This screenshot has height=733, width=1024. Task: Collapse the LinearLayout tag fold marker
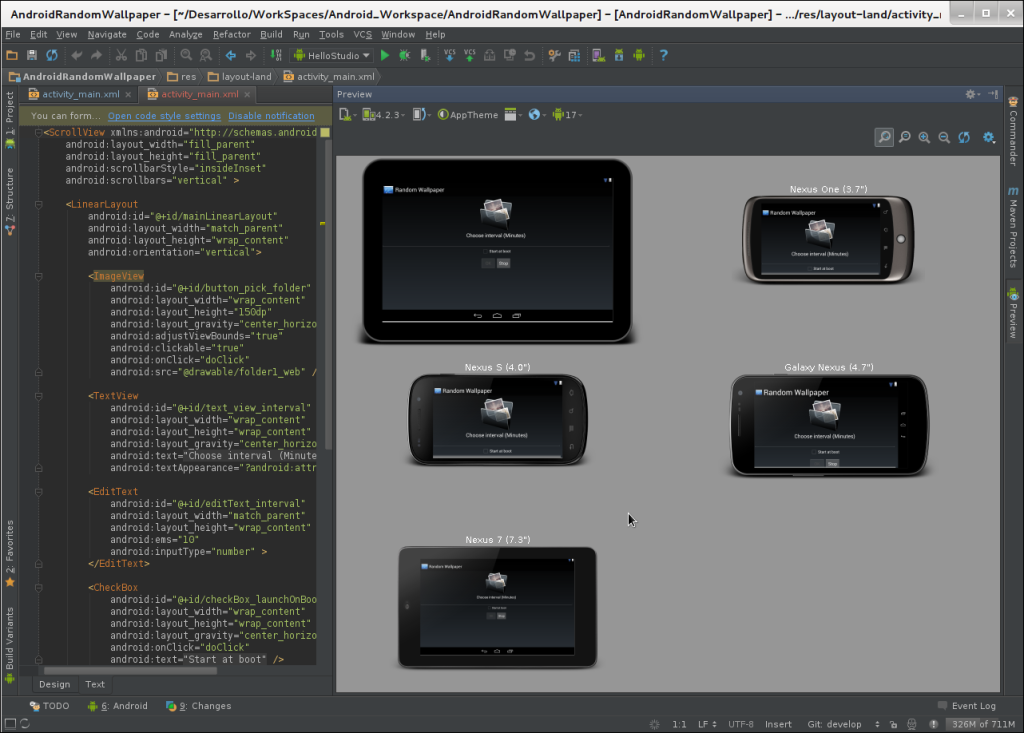coord(39,204)
